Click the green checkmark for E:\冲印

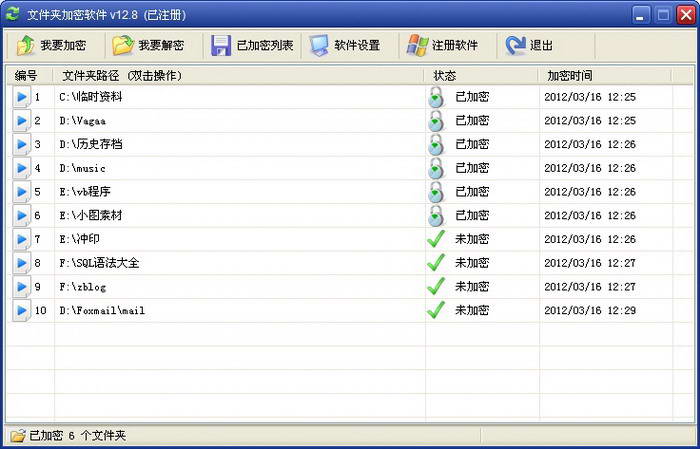tap(436, 239)
